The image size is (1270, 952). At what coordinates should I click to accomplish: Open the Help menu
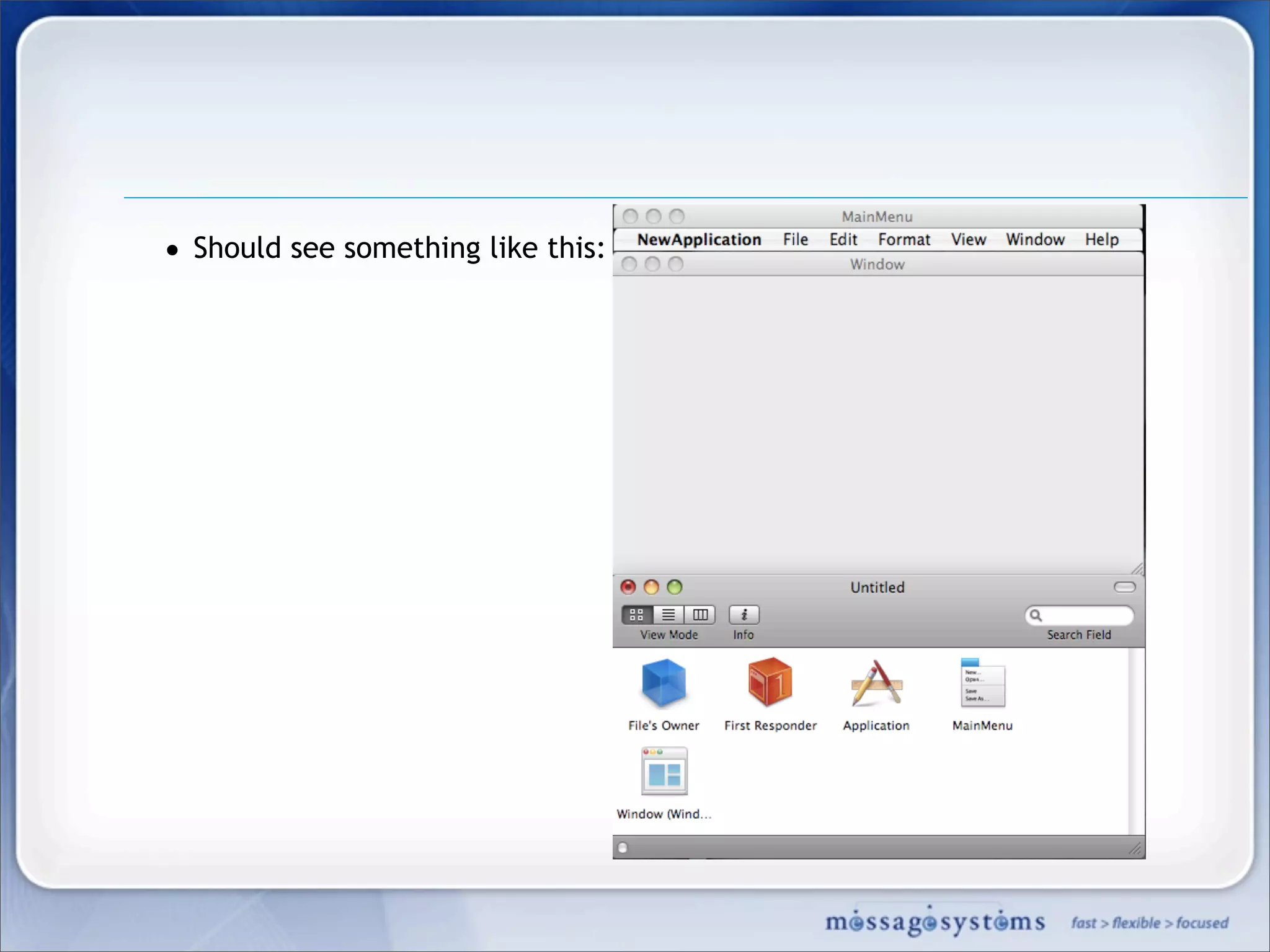click(x=1101, y=240)
